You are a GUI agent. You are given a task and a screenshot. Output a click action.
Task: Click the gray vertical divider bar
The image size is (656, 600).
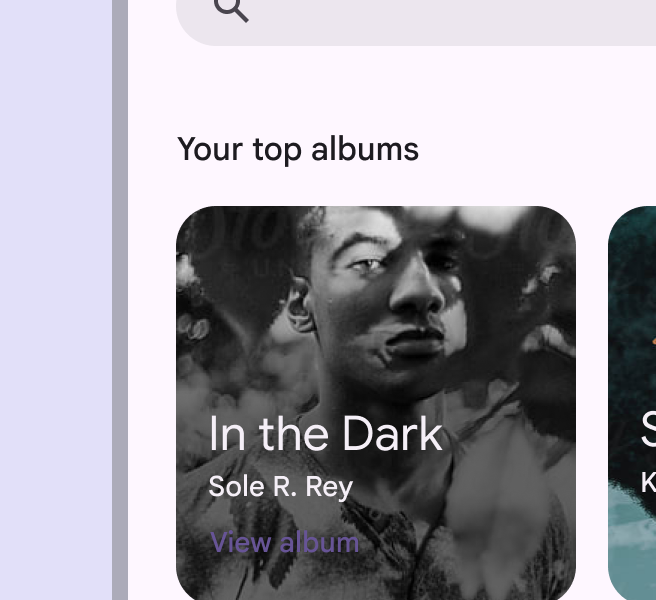[120, 300]
